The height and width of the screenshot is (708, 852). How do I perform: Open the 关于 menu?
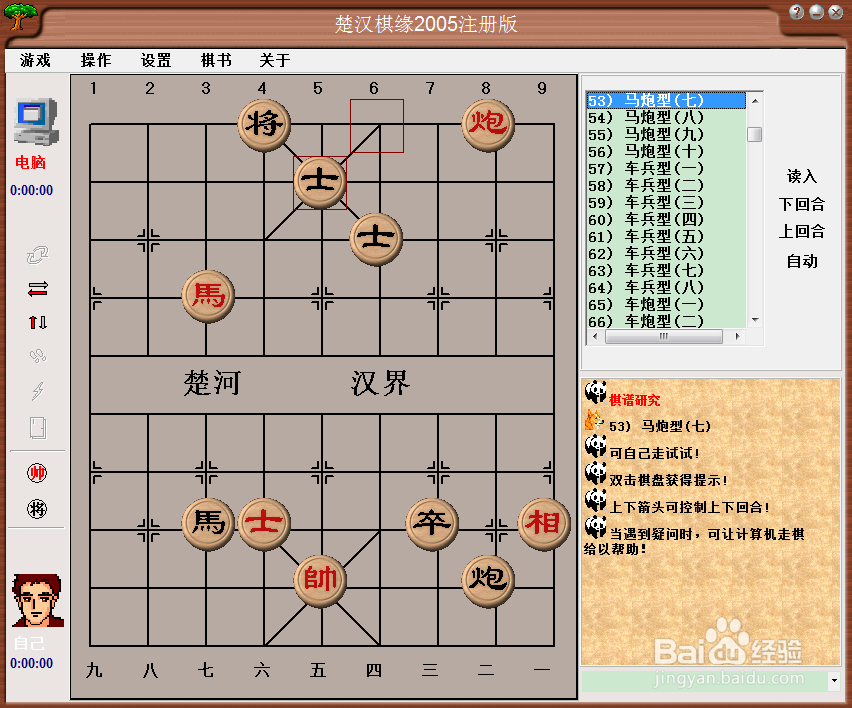click(275, 60)
